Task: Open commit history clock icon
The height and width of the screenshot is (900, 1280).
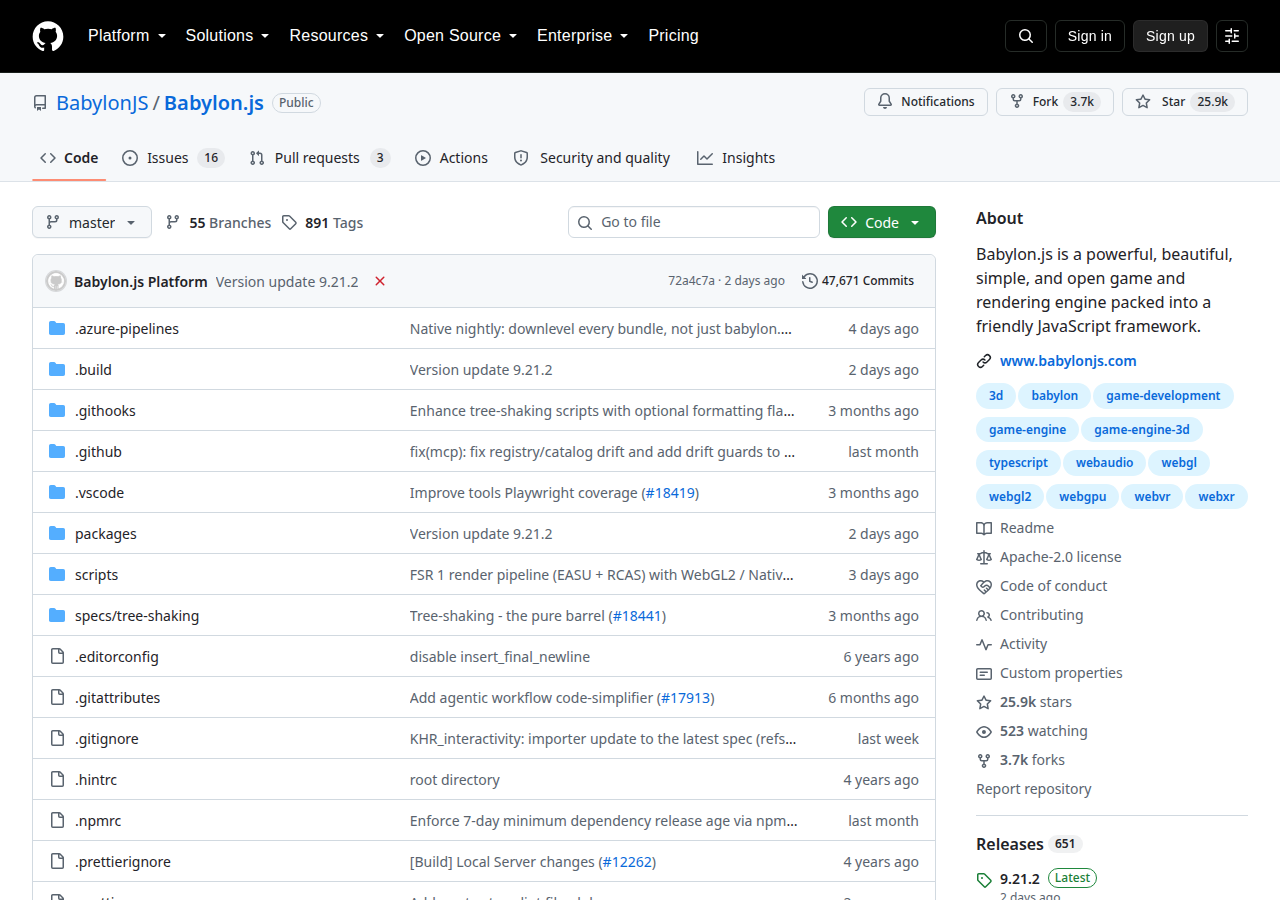Action: tap(809, 281)
